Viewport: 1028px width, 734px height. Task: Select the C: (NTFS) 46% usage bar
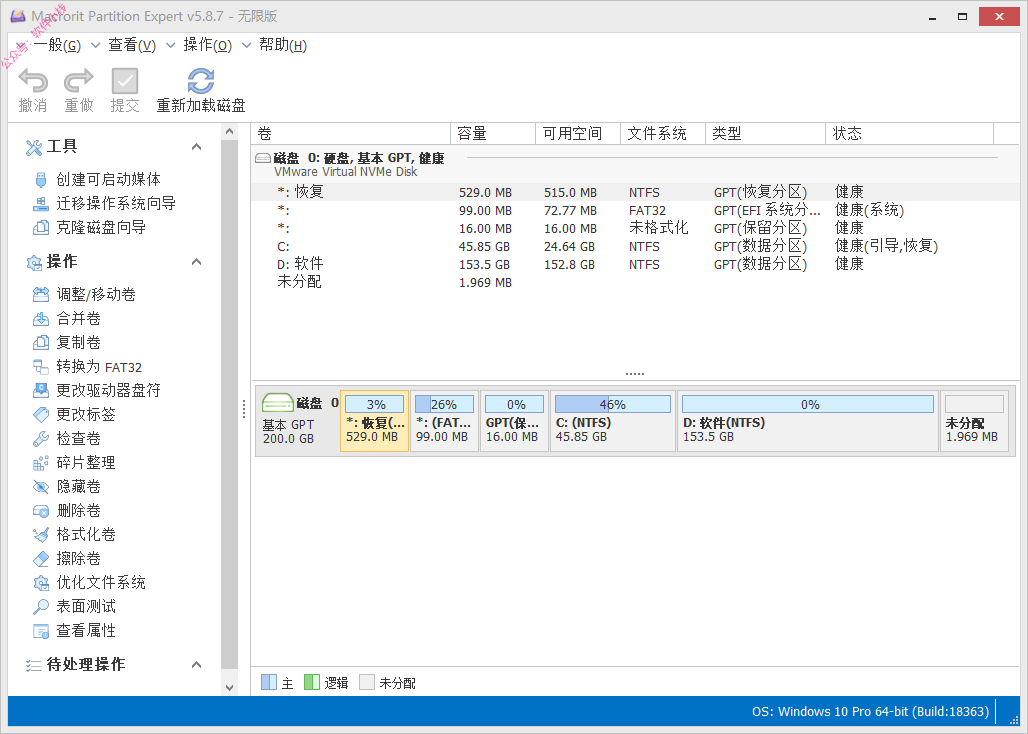coord(612,404)
